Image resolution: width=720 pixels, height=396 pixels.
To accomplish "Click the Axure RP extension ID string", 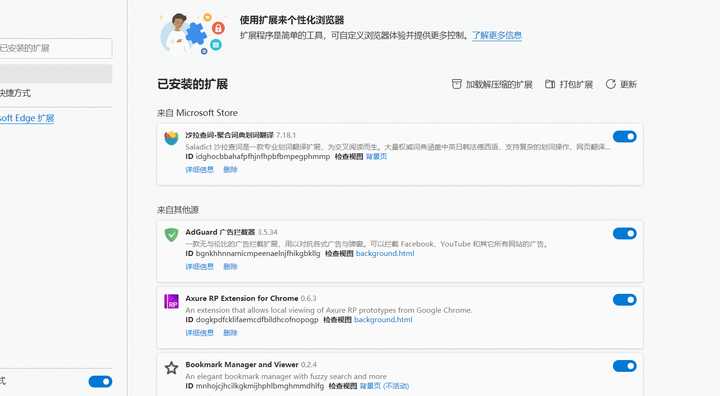I will [257, 320].
